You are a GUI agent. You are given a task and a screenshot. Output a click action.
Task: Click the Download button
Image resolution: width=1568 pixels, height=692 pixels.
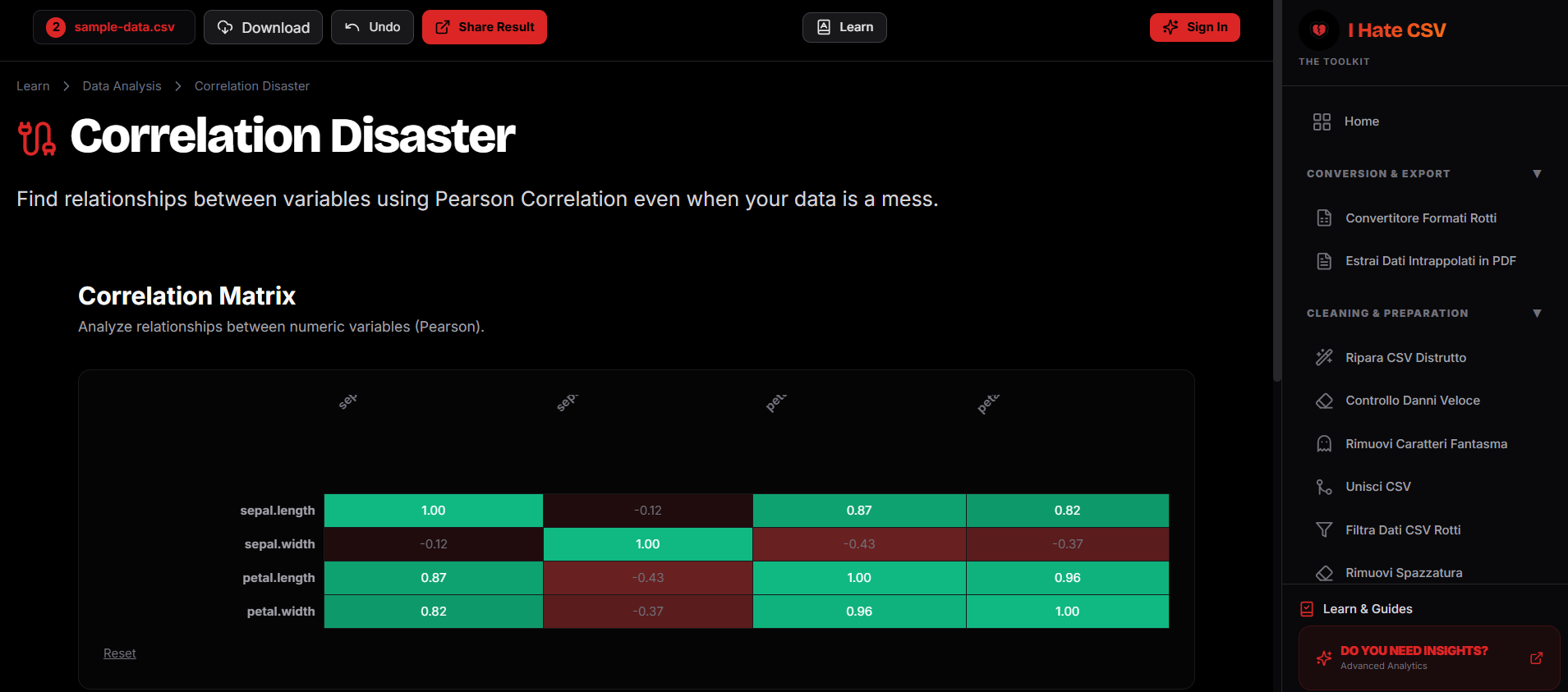coord(263,27)
